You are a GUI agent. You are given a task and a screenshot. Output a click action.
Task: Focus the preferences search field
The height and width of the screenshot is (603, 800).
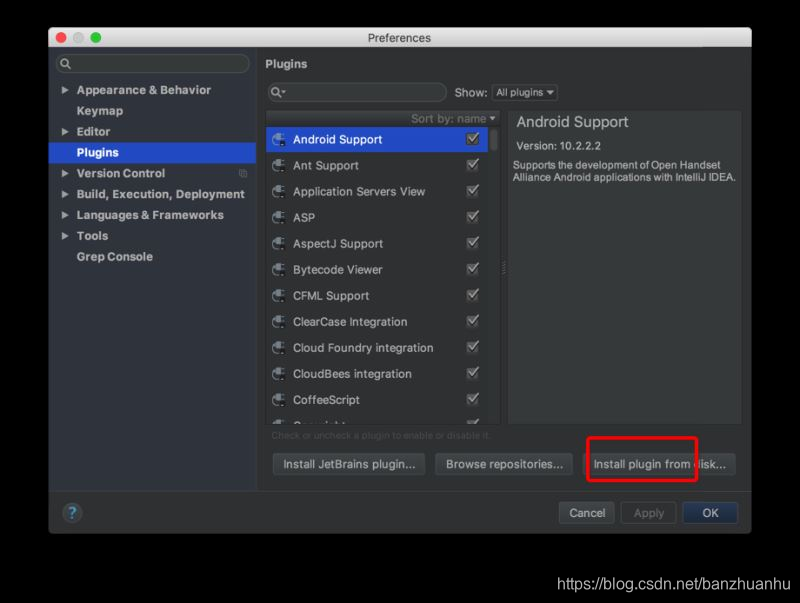point(153,64)
